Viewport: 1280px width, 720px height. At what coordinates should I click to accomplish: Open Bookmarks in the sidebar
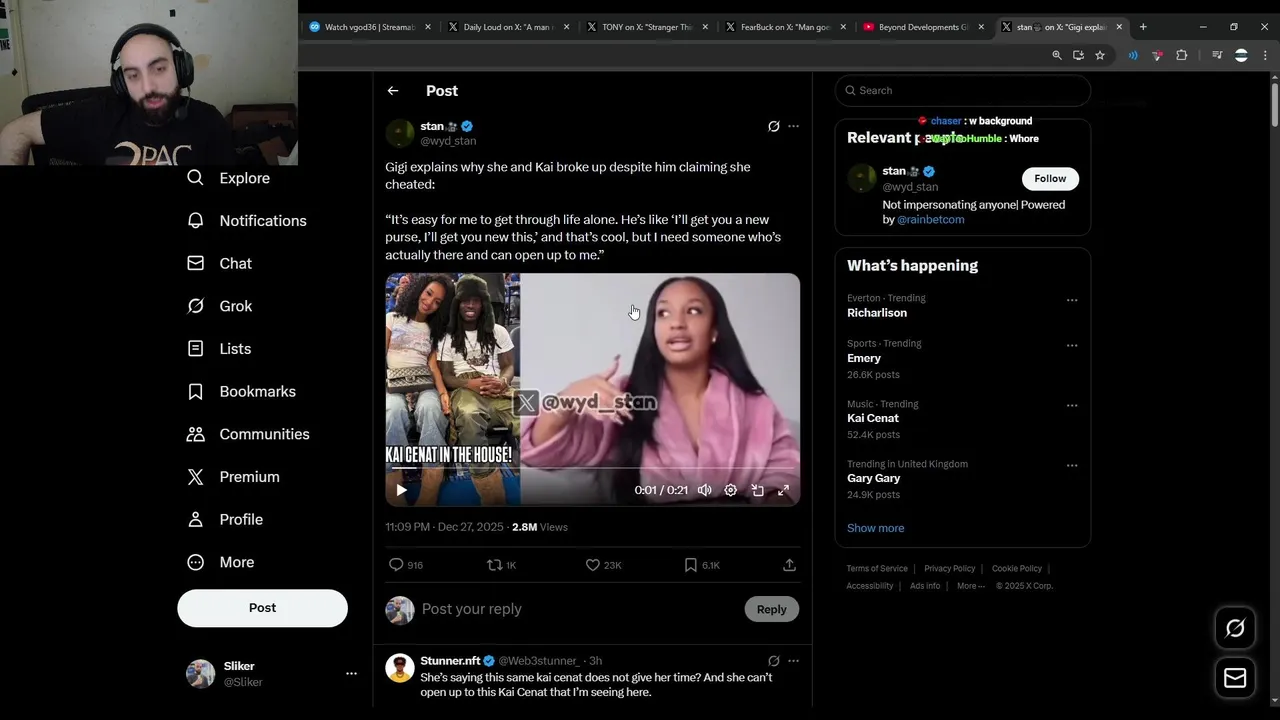click(241, 392)
